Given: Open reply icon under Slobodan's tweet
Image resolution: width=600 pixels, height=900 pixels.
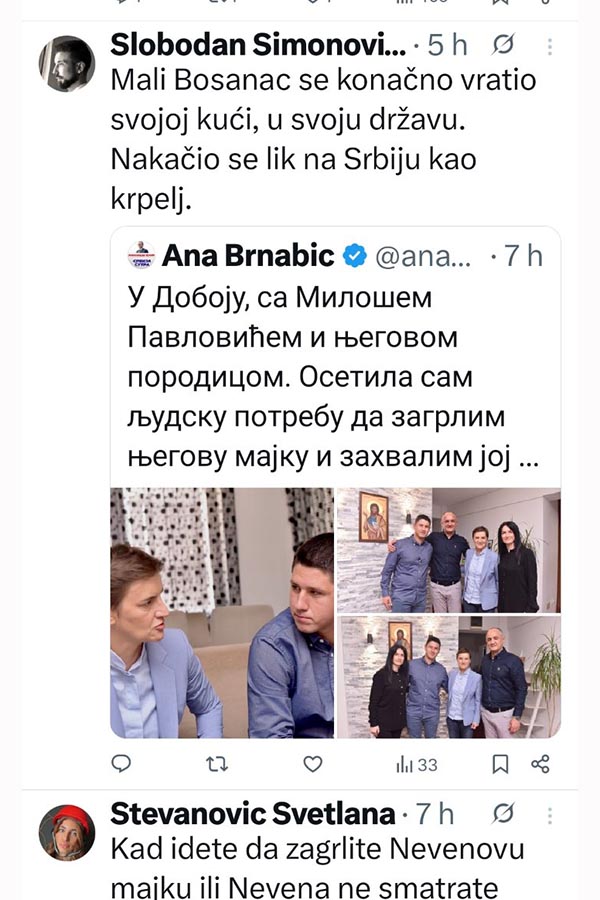Looking at the screenshot, I should click(121, 763).
